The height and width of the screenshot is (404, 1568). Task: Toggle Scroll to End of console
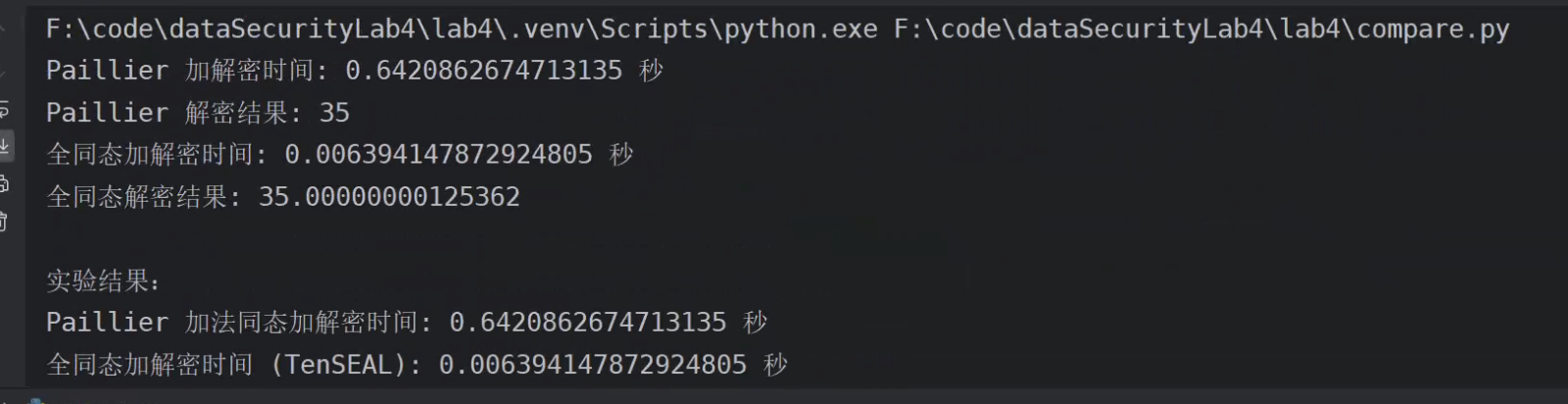click(x=5, y=146)
